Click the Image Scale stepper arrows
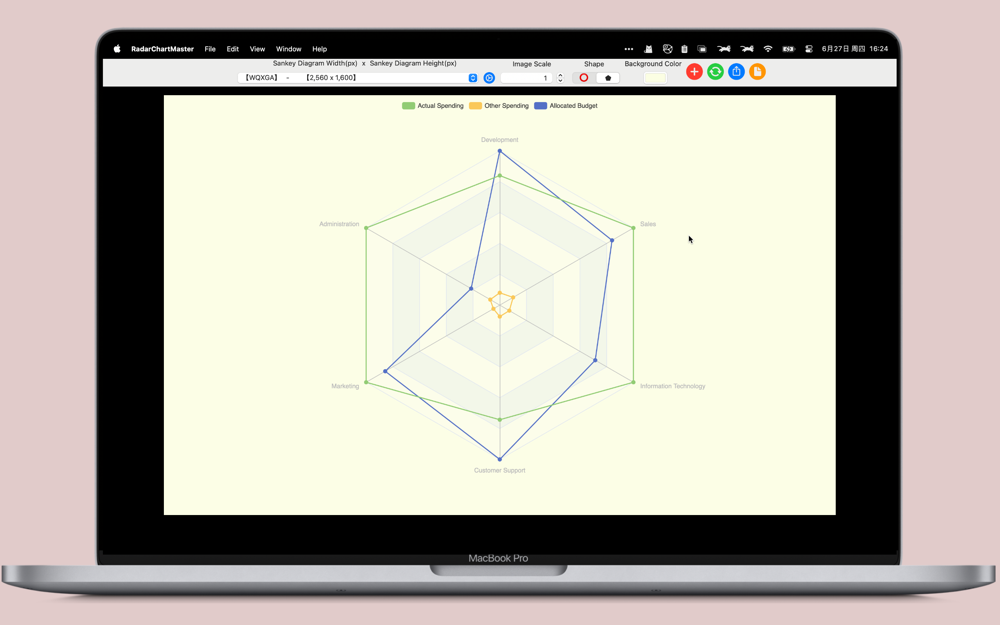Viewport: 1000px width, 625px height. (560, 78)
